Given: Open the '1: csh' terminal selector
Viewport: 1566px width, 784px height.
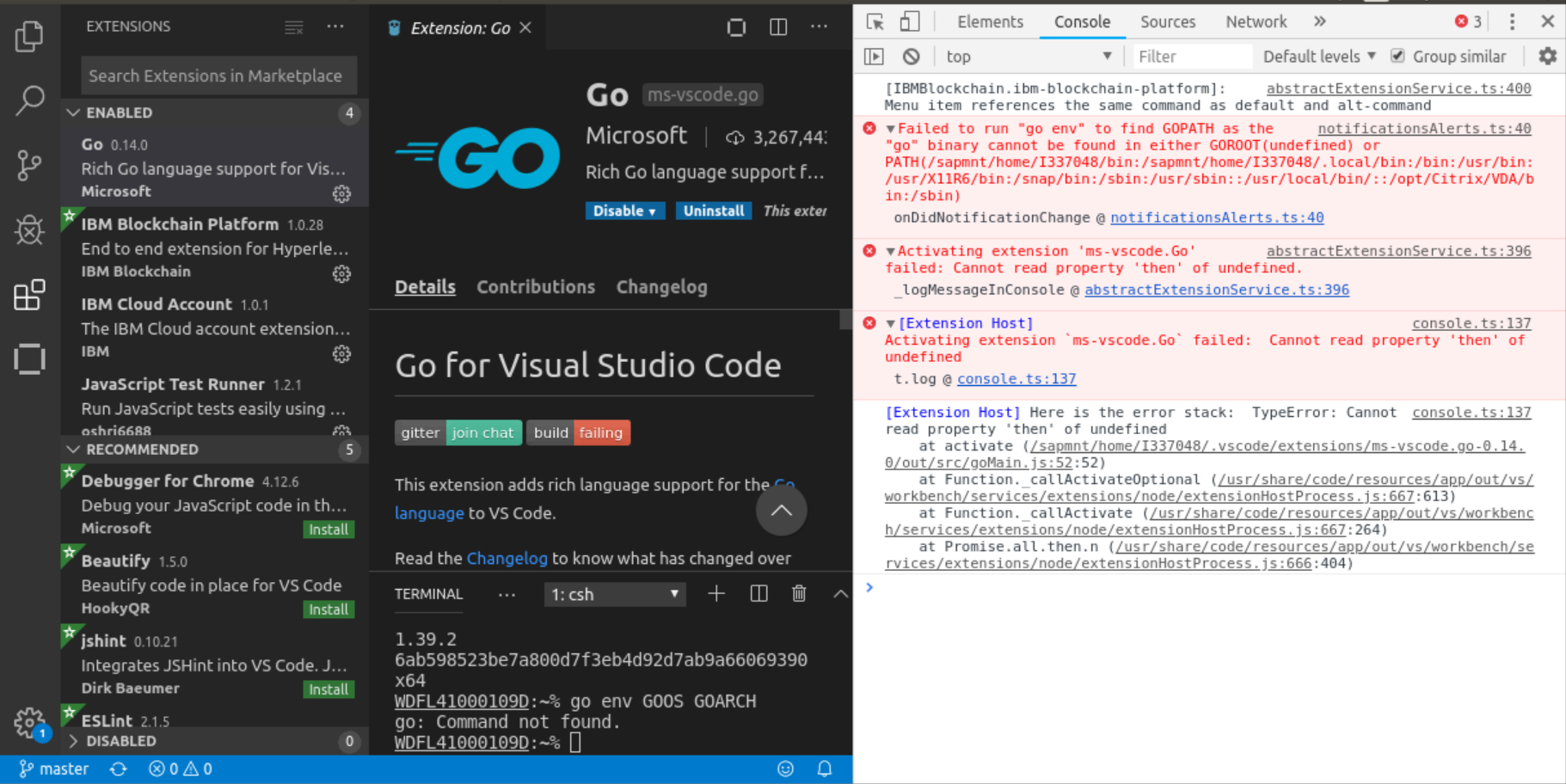Looking at the screenshot, I should pos(614,593).
